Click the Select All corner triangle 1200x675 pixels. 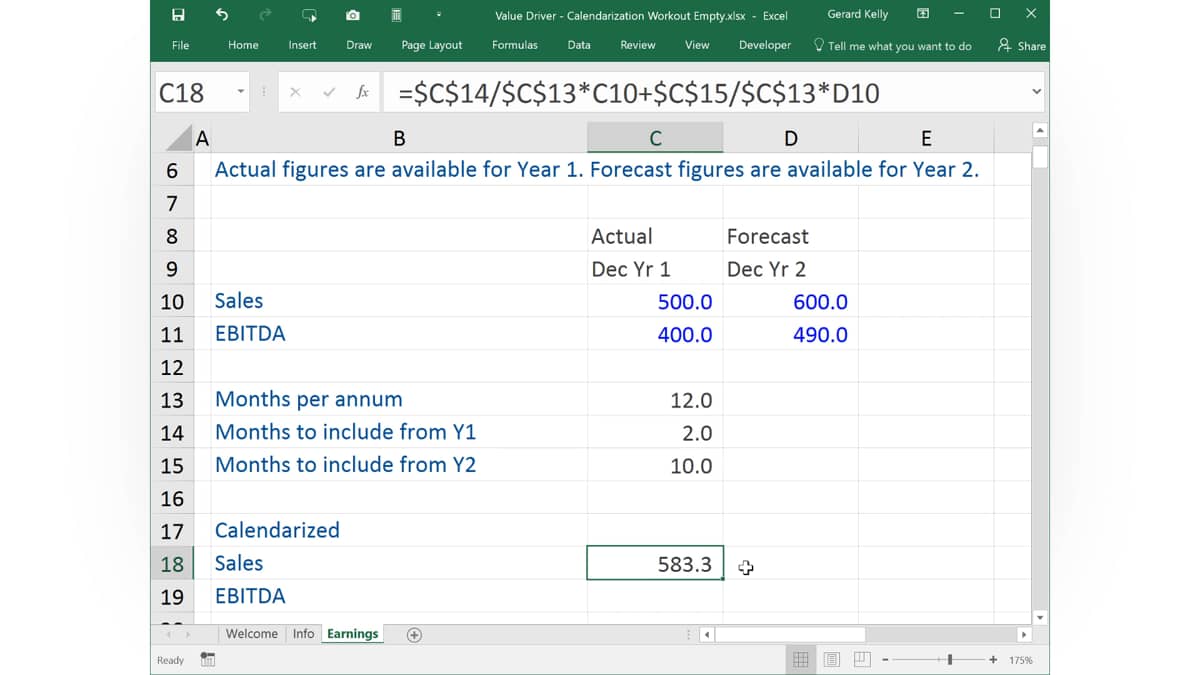tap(177, 138)
